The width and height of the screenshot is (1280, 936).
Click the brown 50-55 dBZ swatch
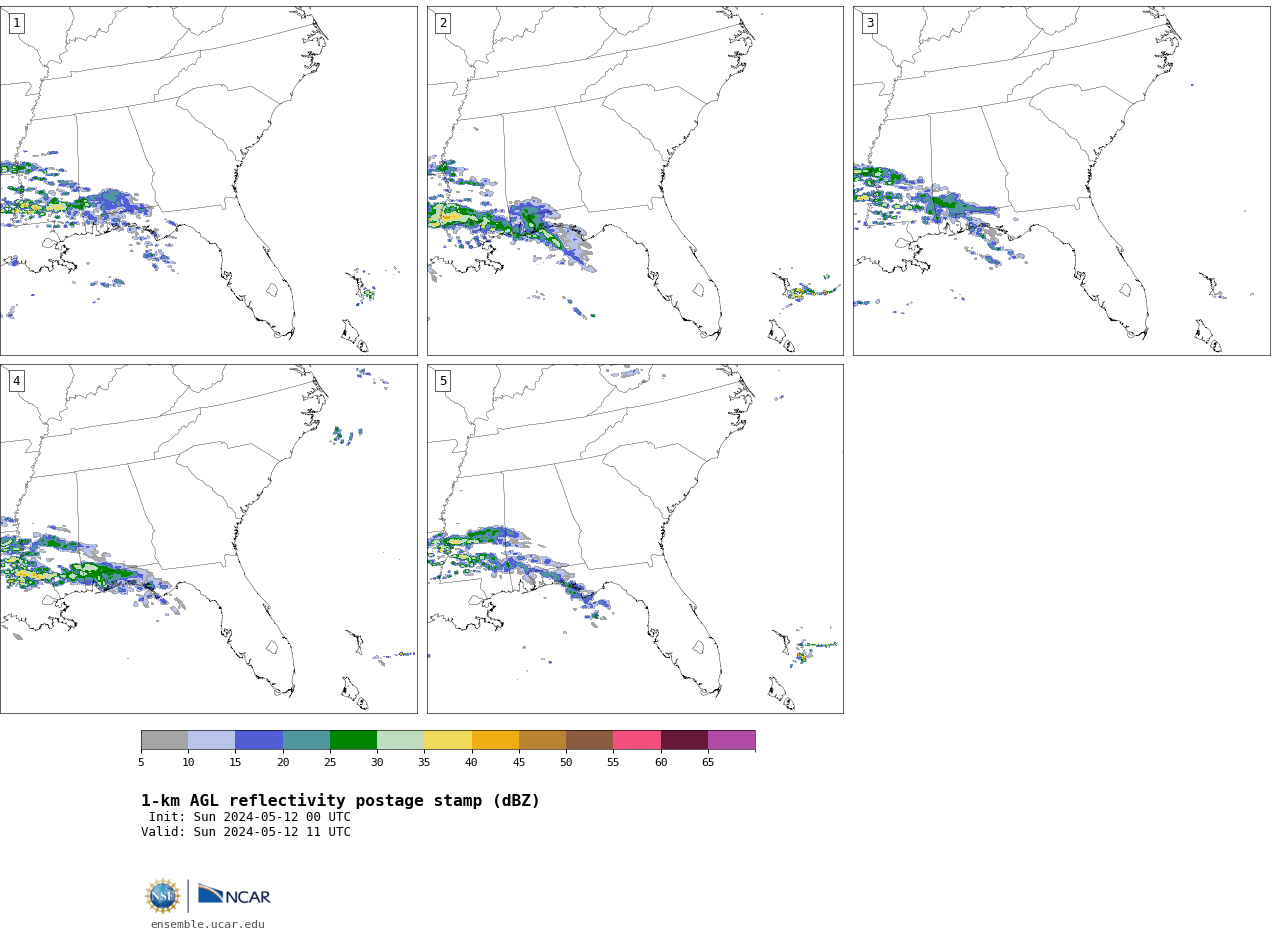coord(590,740)
